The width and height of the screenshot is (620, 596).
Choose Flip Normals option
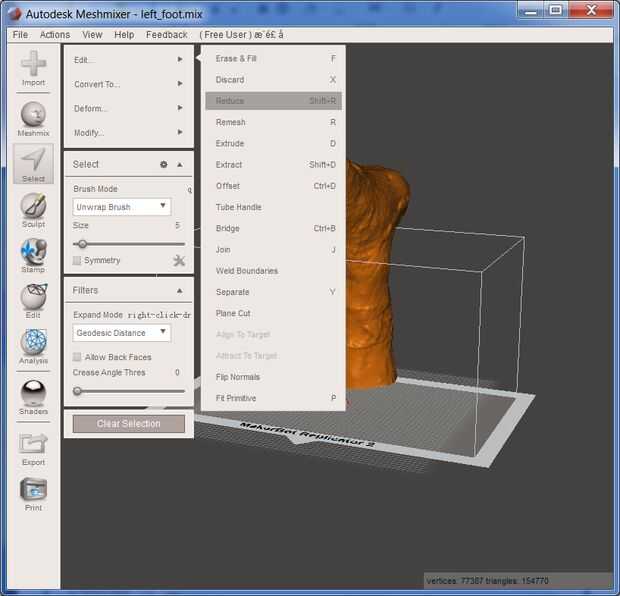pos(273,377)
